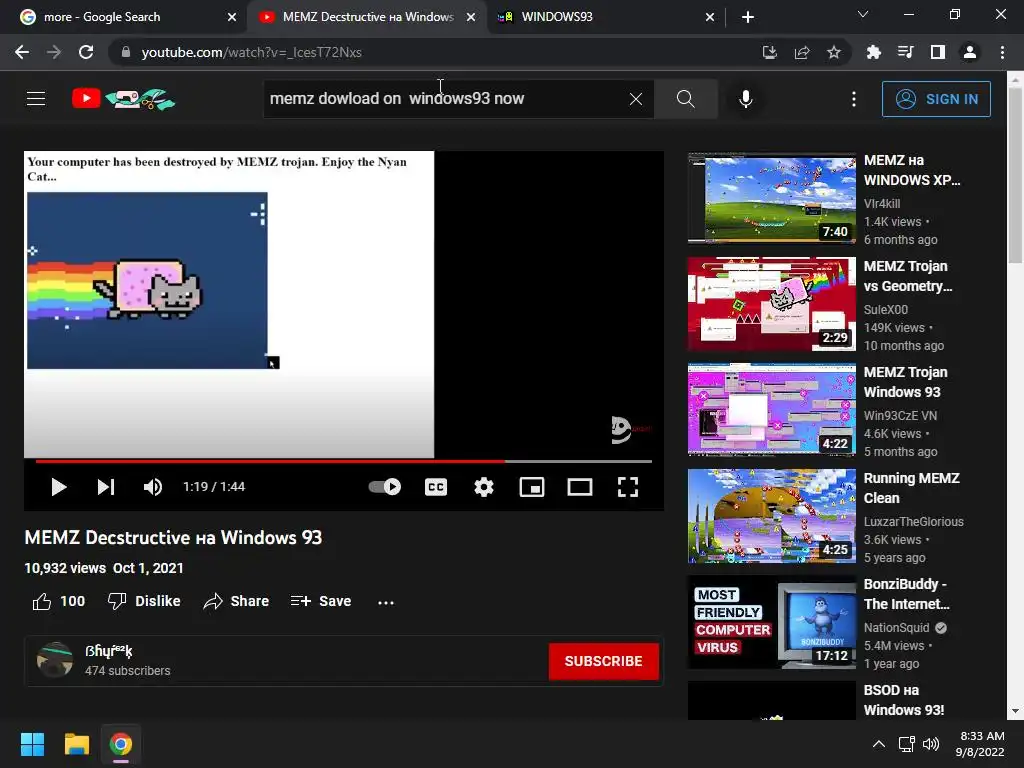Image resolution: width=1024 pixels, height=768 pixels.
Task: Share the video
Action: tap(236, 601)
